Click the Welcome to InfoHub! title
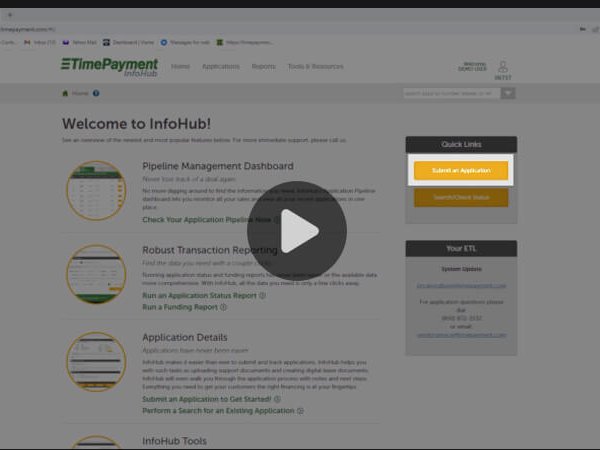This screenshot has width=600, height=450. point(137,124)
